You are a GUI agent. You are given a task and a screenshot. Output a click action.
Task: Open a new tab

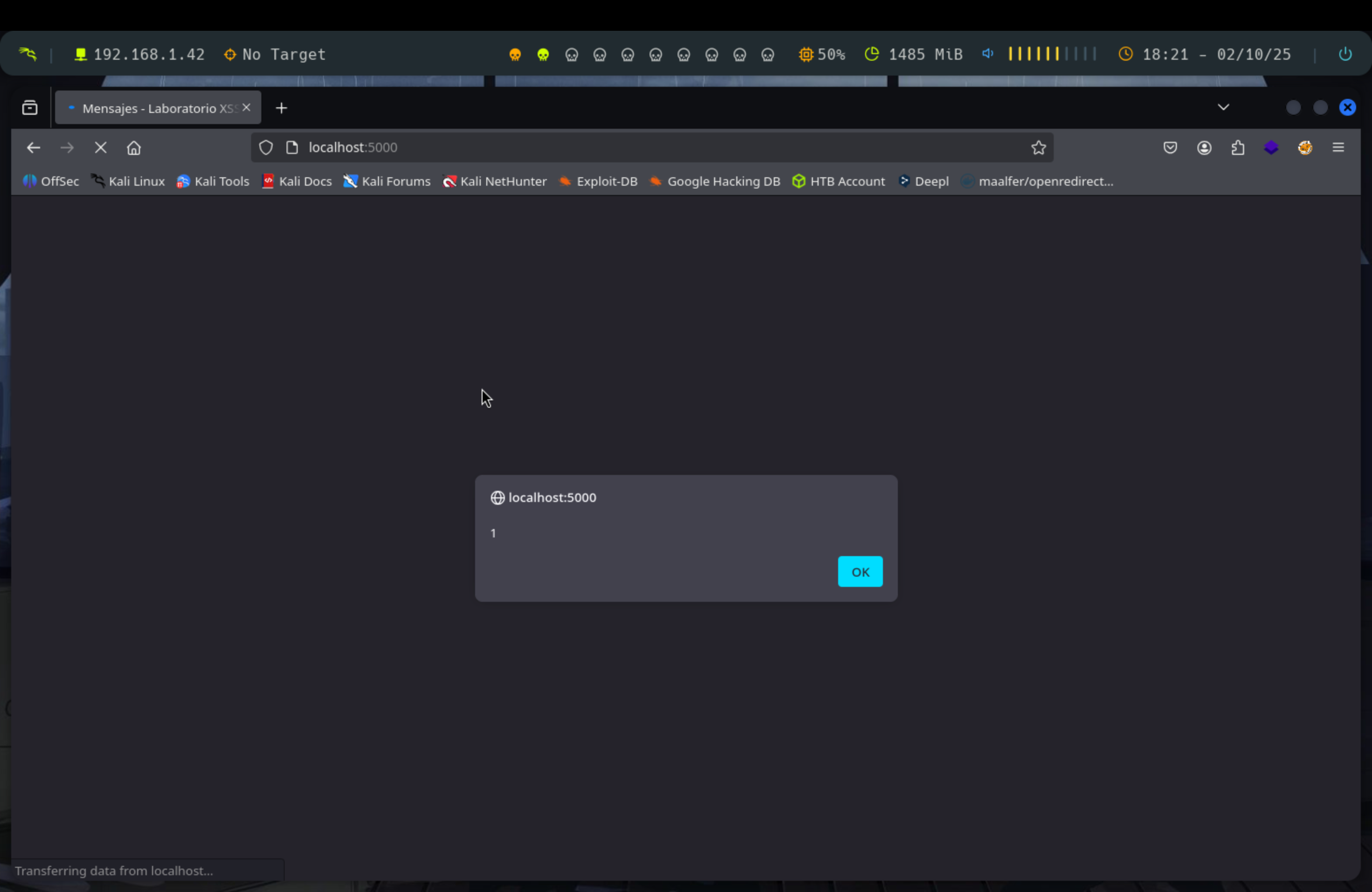pyautogui.click(x=281, y=108)
